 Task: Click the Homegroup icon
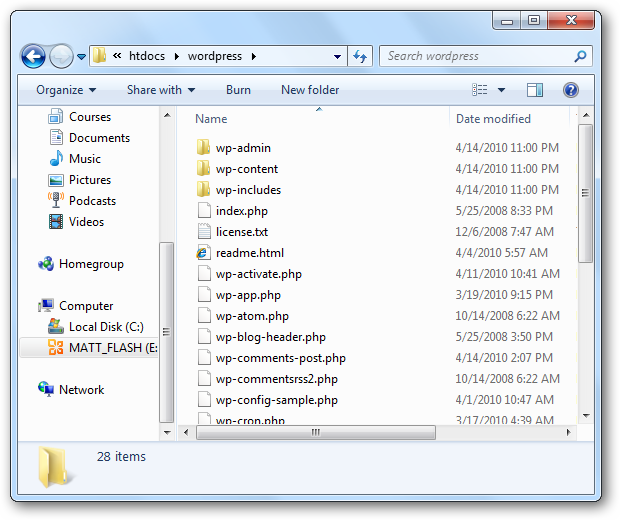coord(46,263)
